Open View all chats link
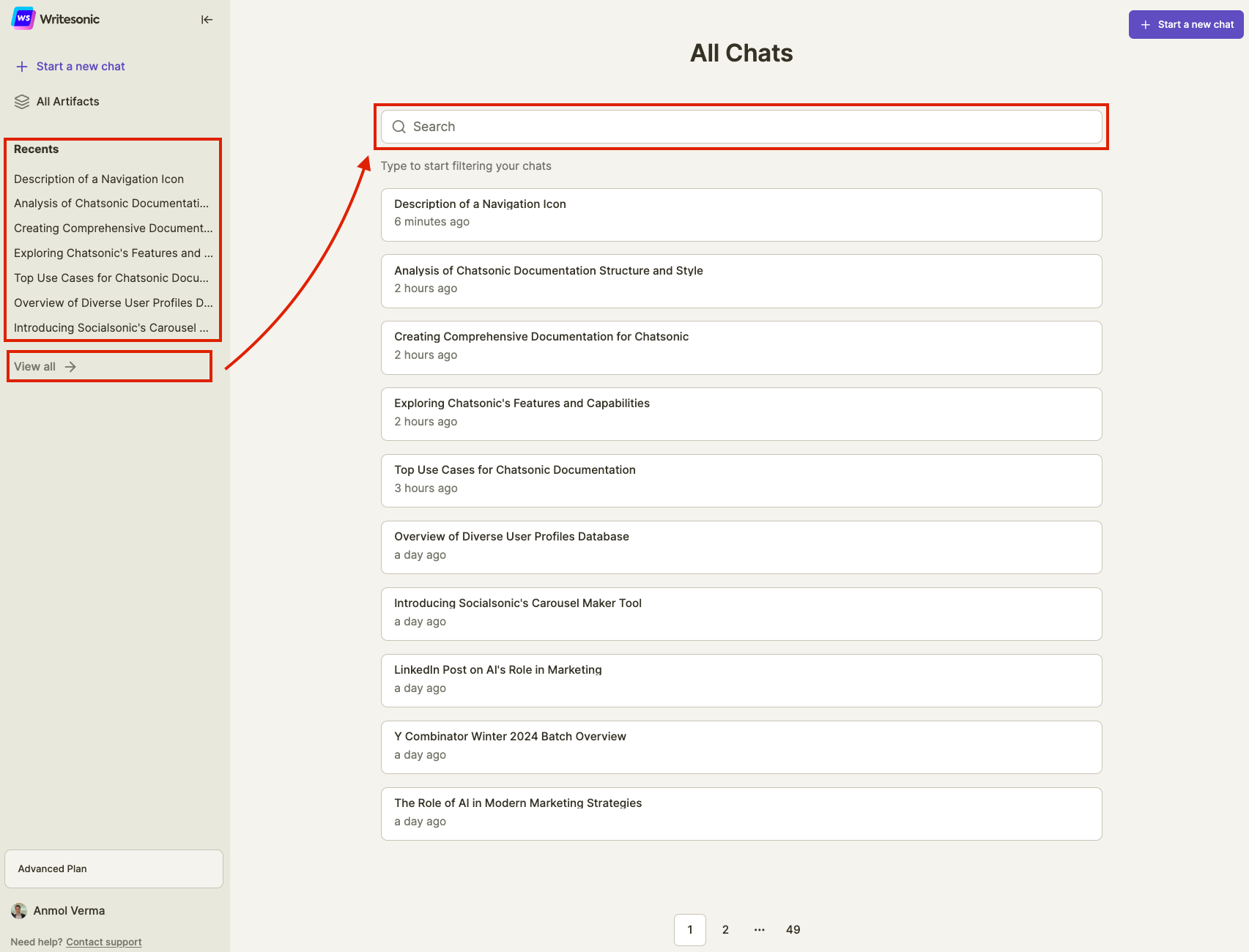This screenshot has width=1249, height=952. [x=45, y=367]
